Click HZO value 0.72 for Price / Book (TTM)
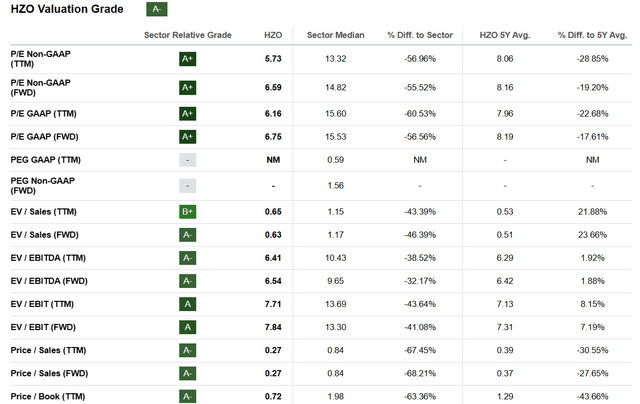 coord(273,396)
